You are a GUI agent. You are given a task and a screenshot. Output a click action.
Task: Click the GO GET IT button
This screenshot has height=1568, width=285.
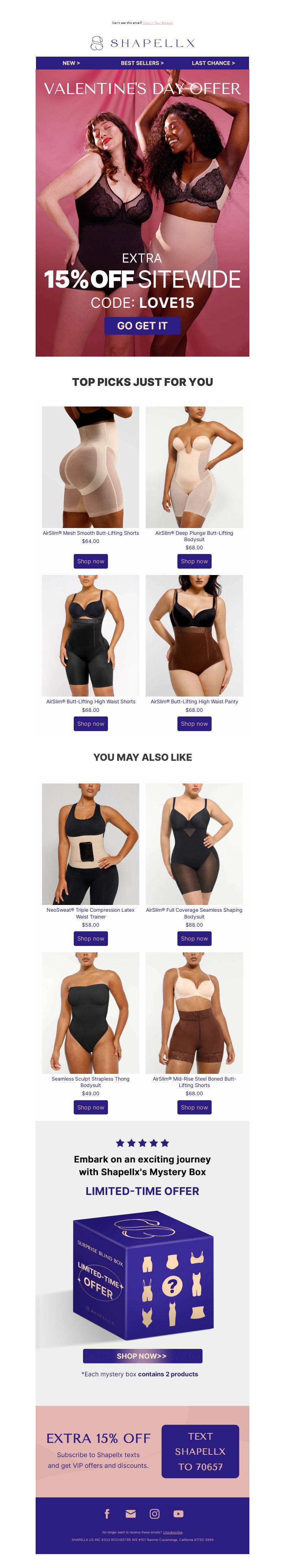pyautogui.click(x=142, y=326)
